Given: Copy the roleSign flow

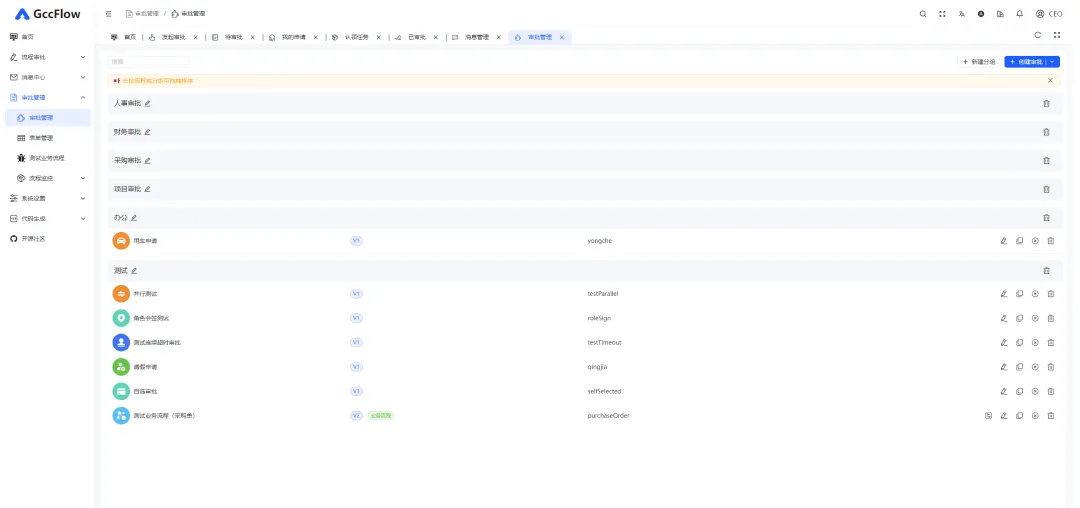Looking at the screenshot, I should [1019, 318].
